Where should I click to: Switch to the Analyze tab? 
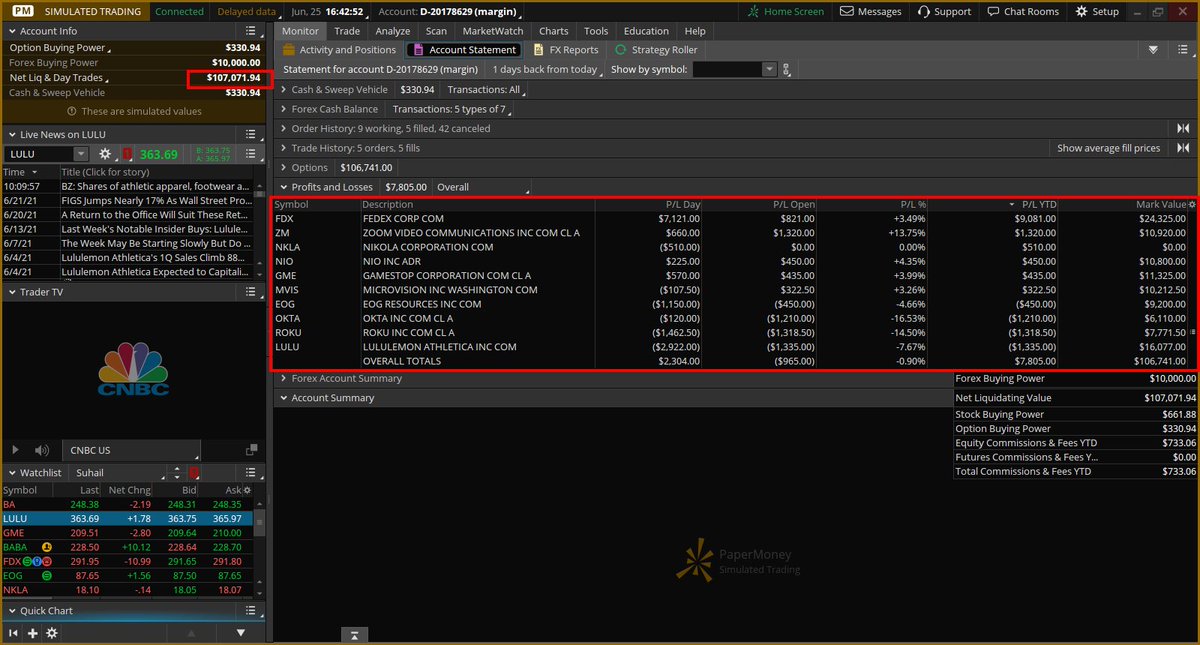pyautogui.click(x=393, y=31)
